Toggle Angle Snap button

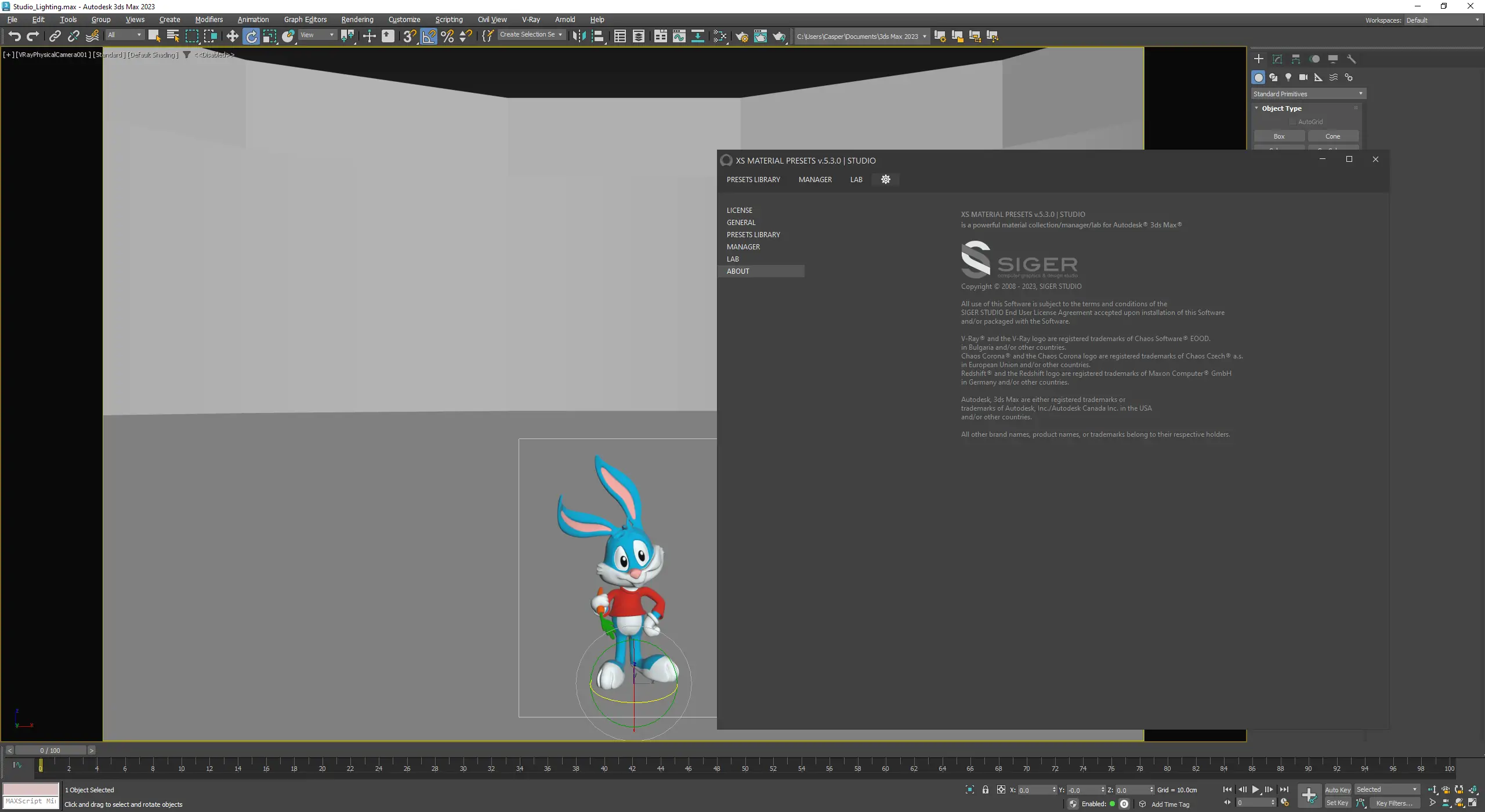click(x=429, y=37)
